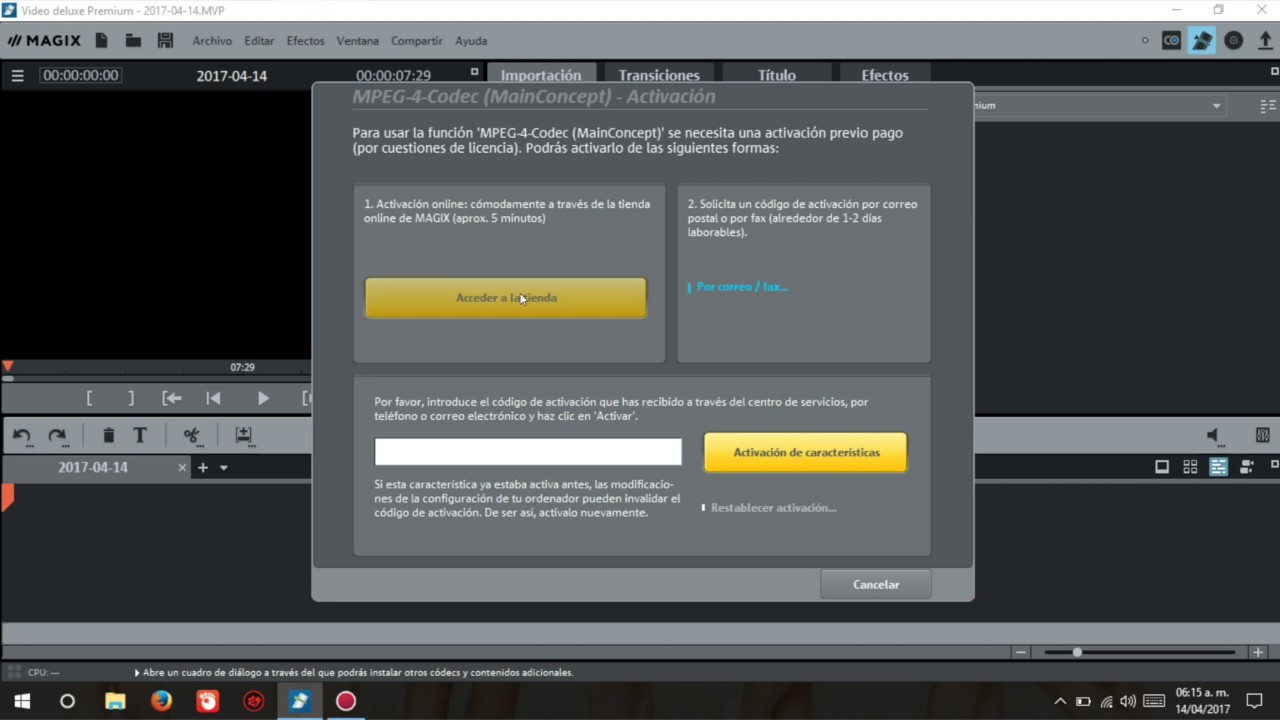The width and height of the screenshot is (1280, 720).
Task: Redo the last undone action
Action: (57, 436)
